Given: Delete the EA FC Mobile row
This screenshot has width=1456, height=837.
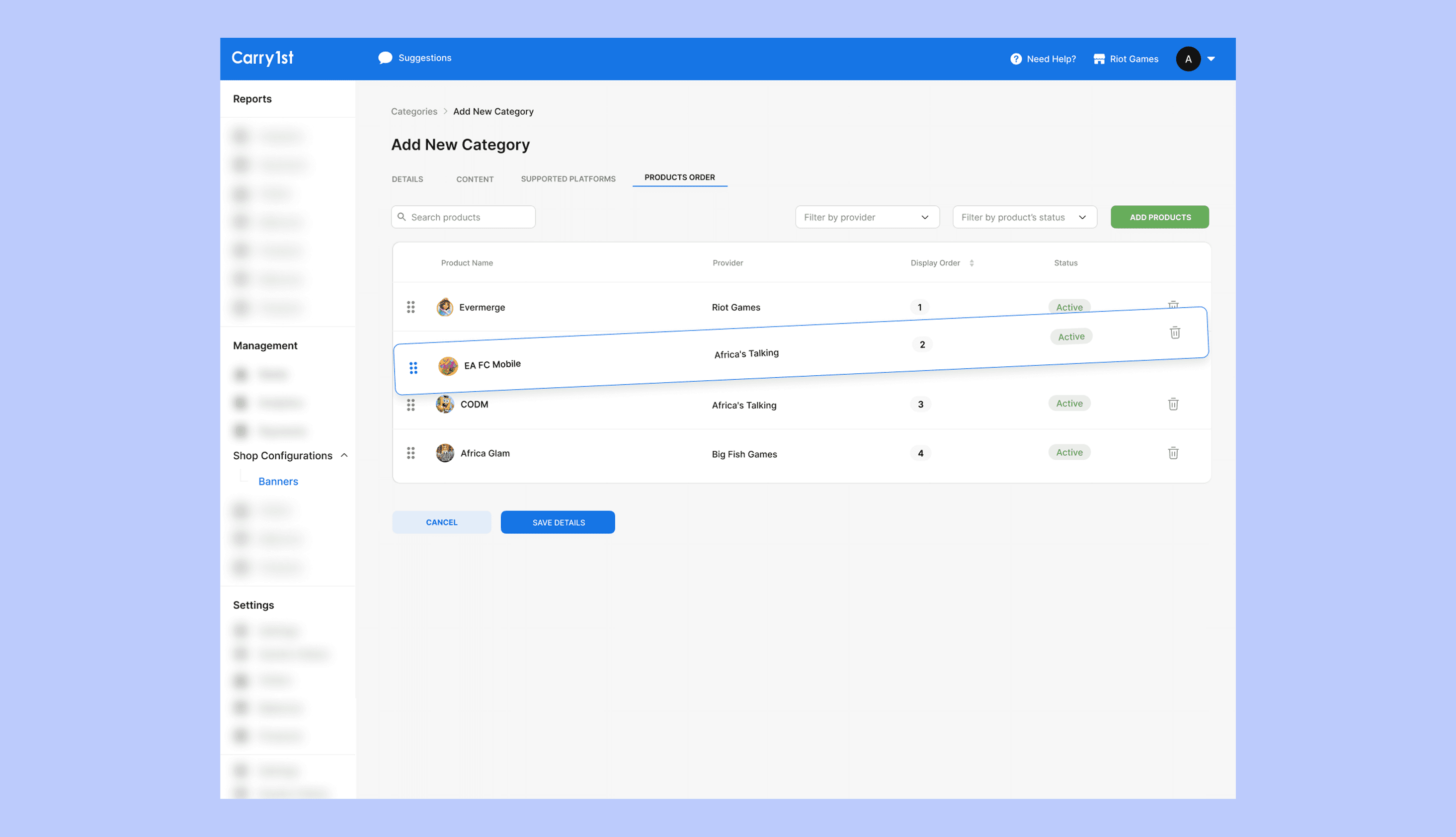Looking at the screenshot, I should click(1175, 333).
